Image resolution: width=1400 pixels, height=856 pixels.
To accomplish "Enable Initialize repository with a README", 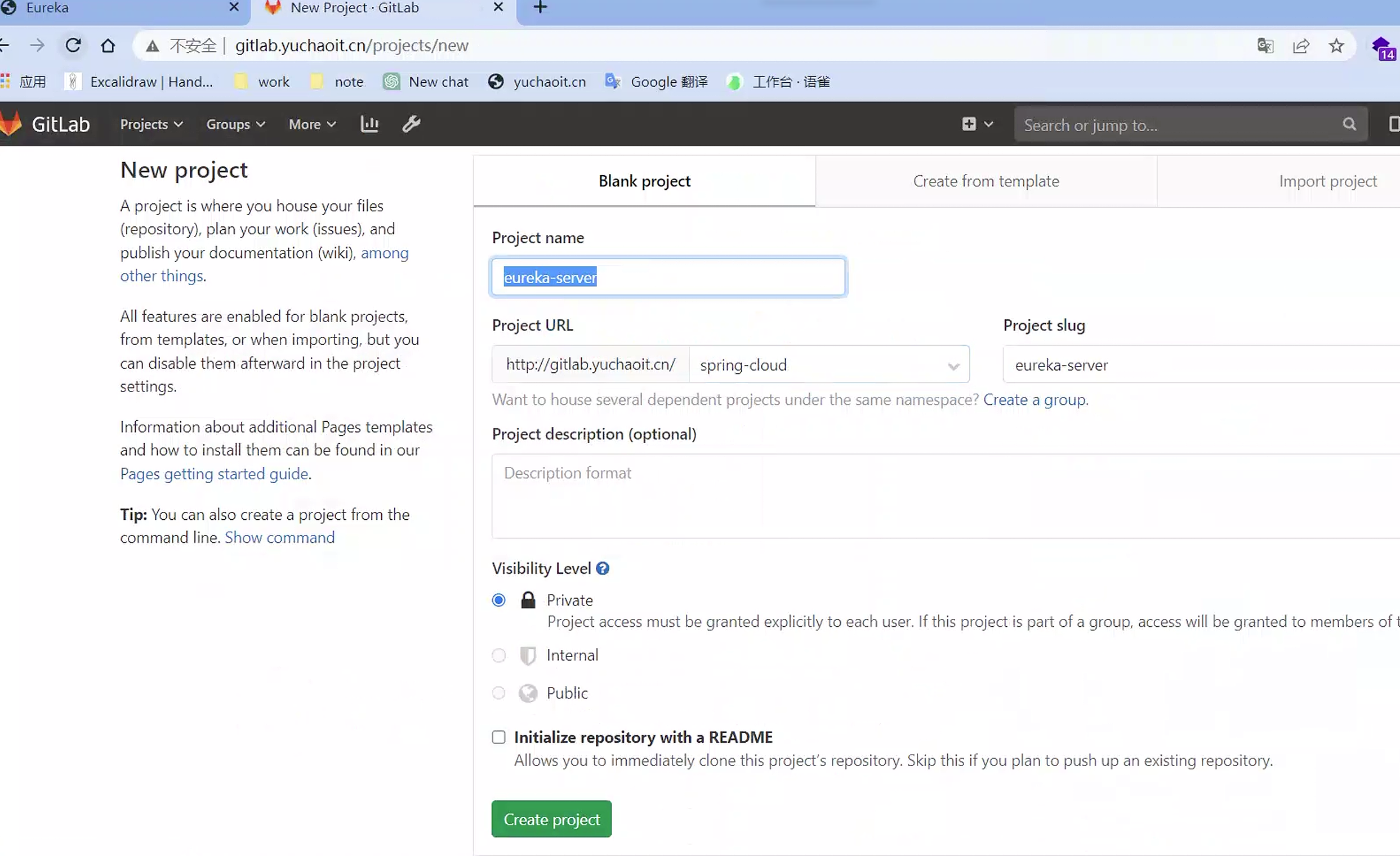I will (498, 737).
